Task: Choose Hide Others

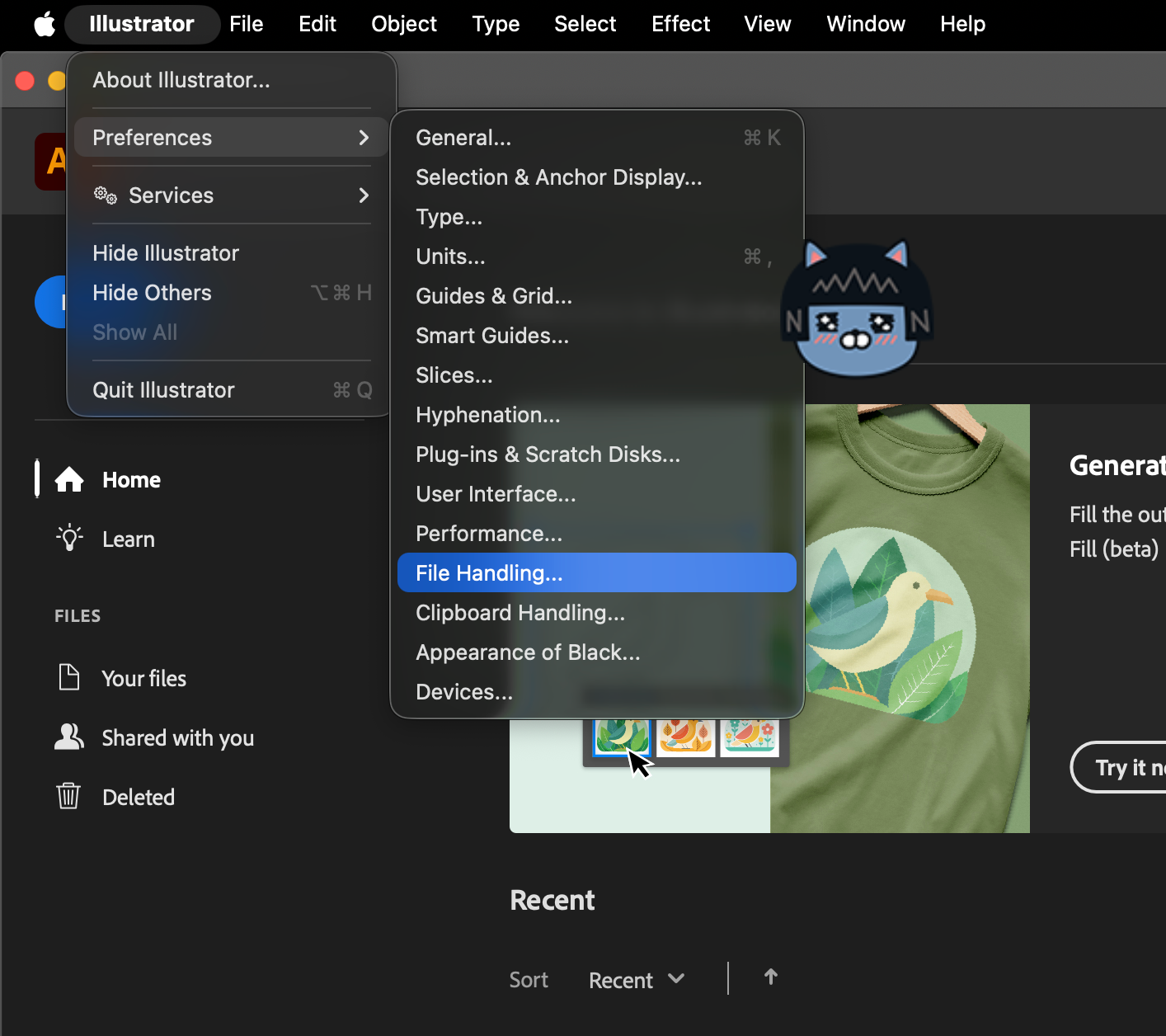Action: [231, 293]
